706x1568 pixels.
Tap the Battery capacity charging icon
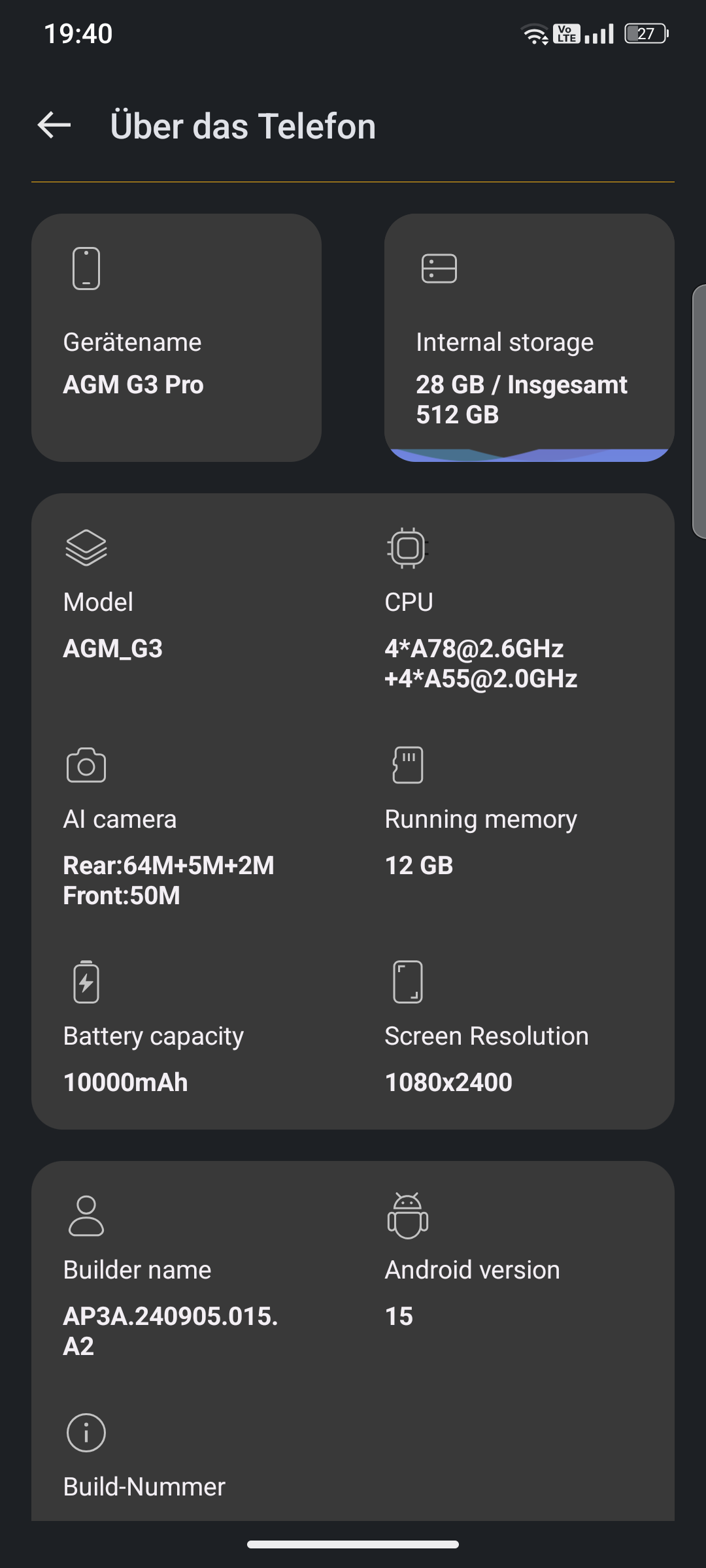[86, 982]
